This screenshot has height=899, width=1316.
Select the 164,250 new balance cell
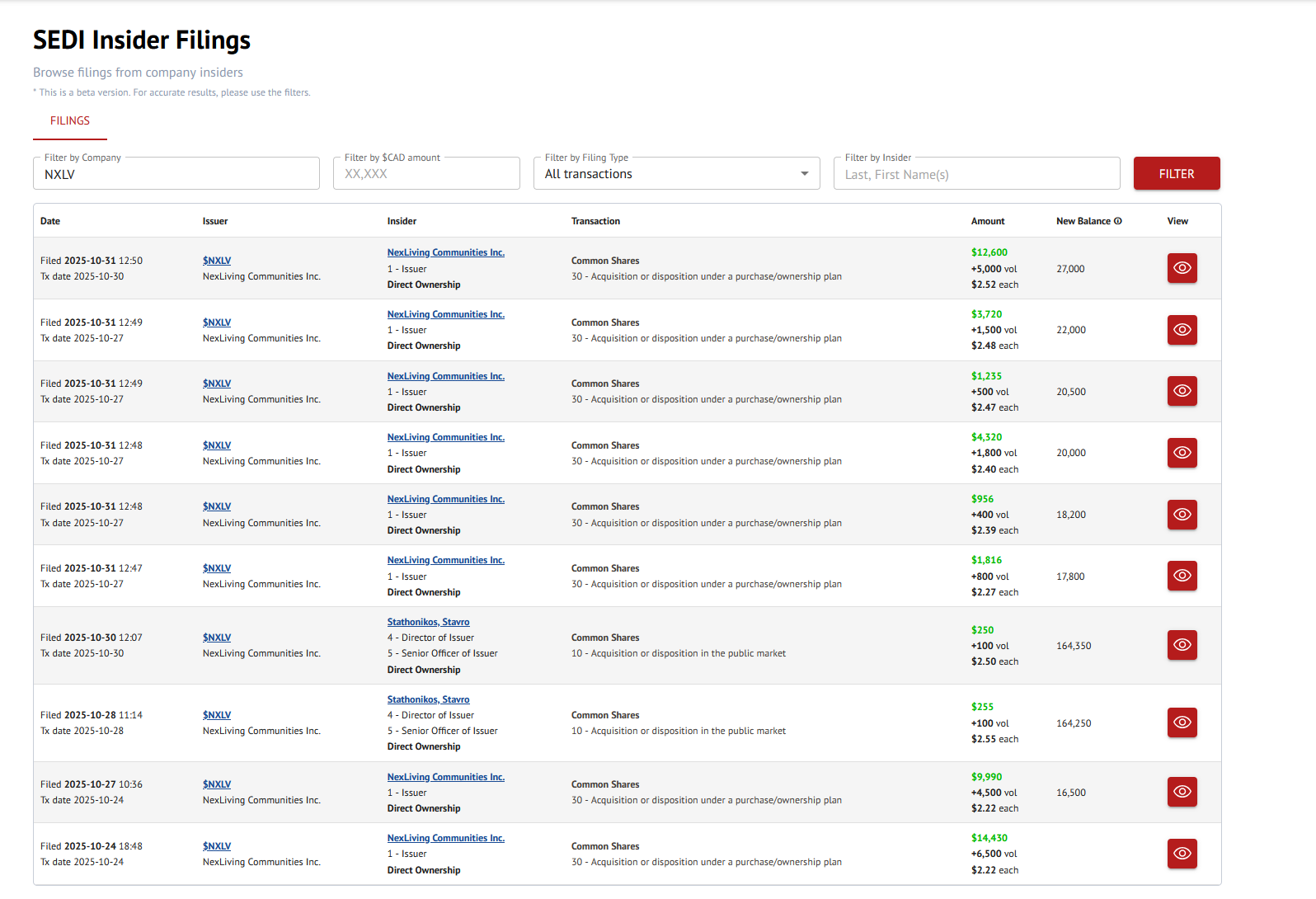pyautogui.click(x=1074, y=723)
